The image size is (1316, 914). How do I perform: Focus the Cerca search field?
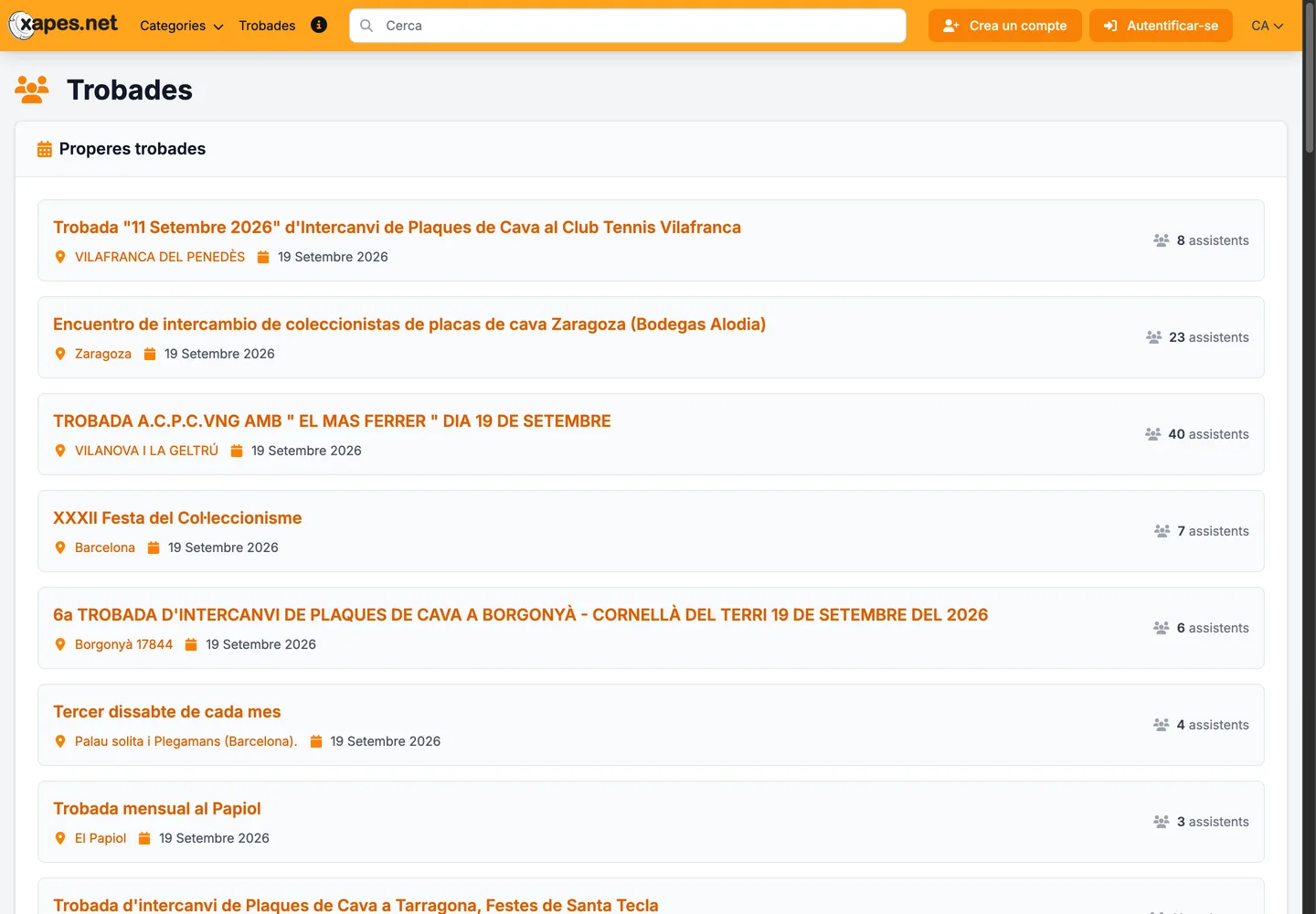tap(628, 26)
